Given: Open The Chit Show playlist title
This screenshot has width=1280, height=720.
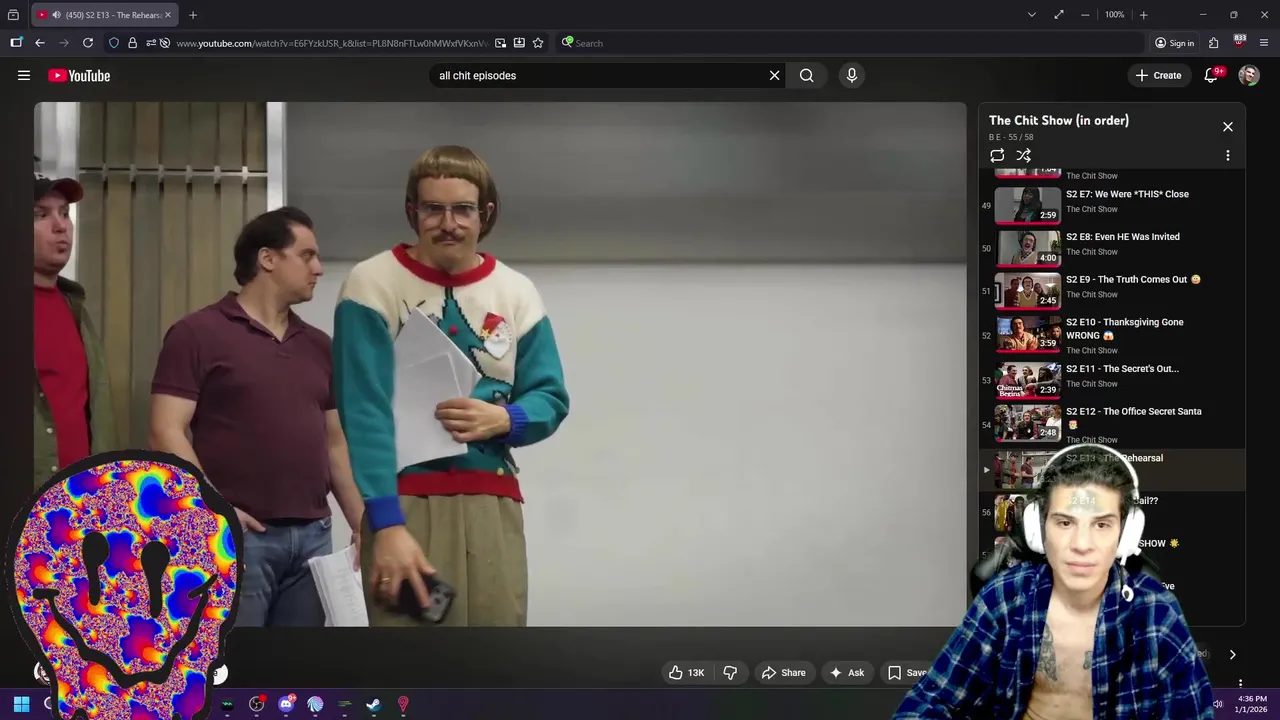Looking at the screenshot, I should tap(1059, 120).
